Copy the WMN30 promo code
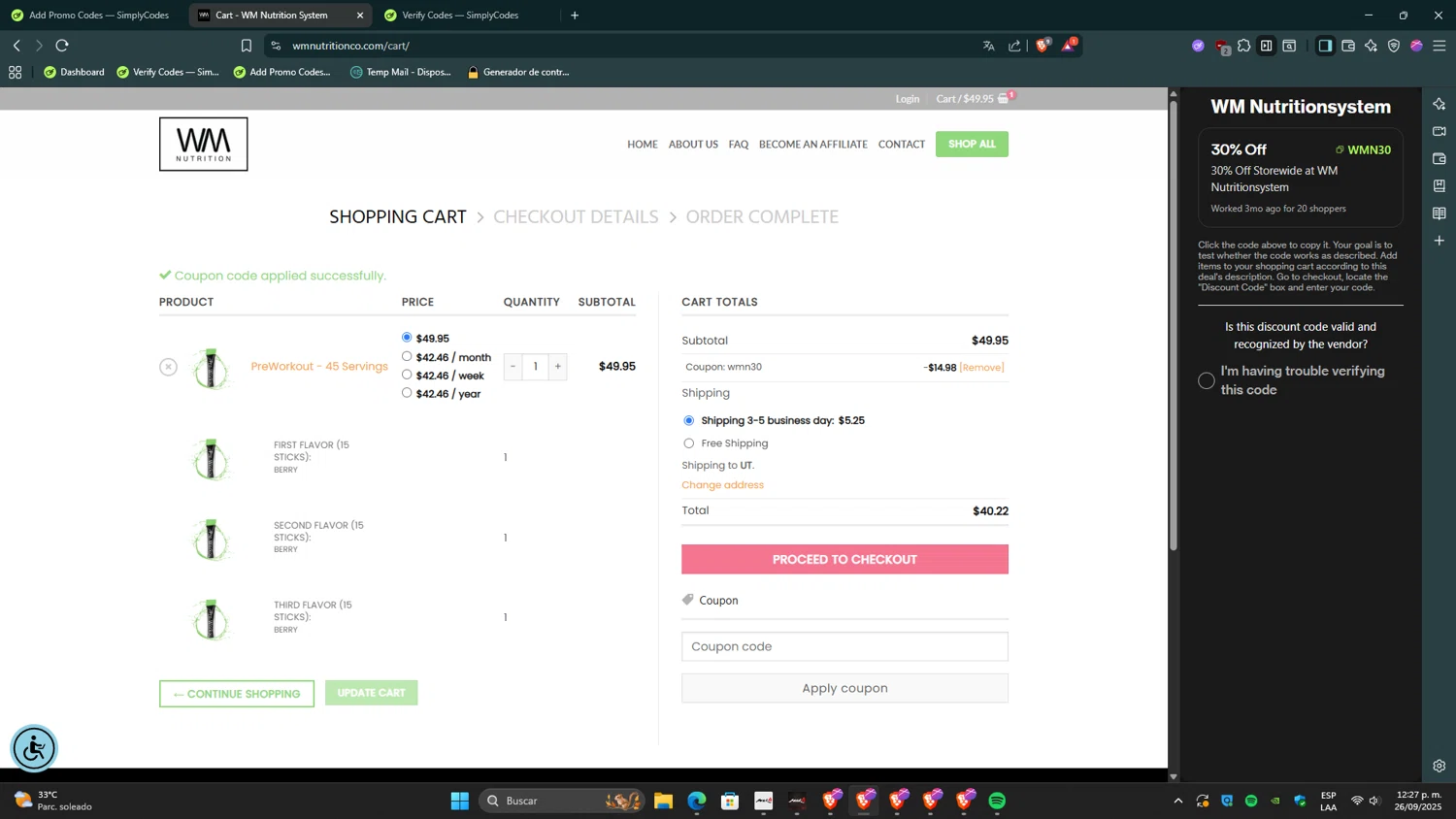The height and width of the screenshot is (819, 1456). pyautogui.click(x=1363, y=149)
